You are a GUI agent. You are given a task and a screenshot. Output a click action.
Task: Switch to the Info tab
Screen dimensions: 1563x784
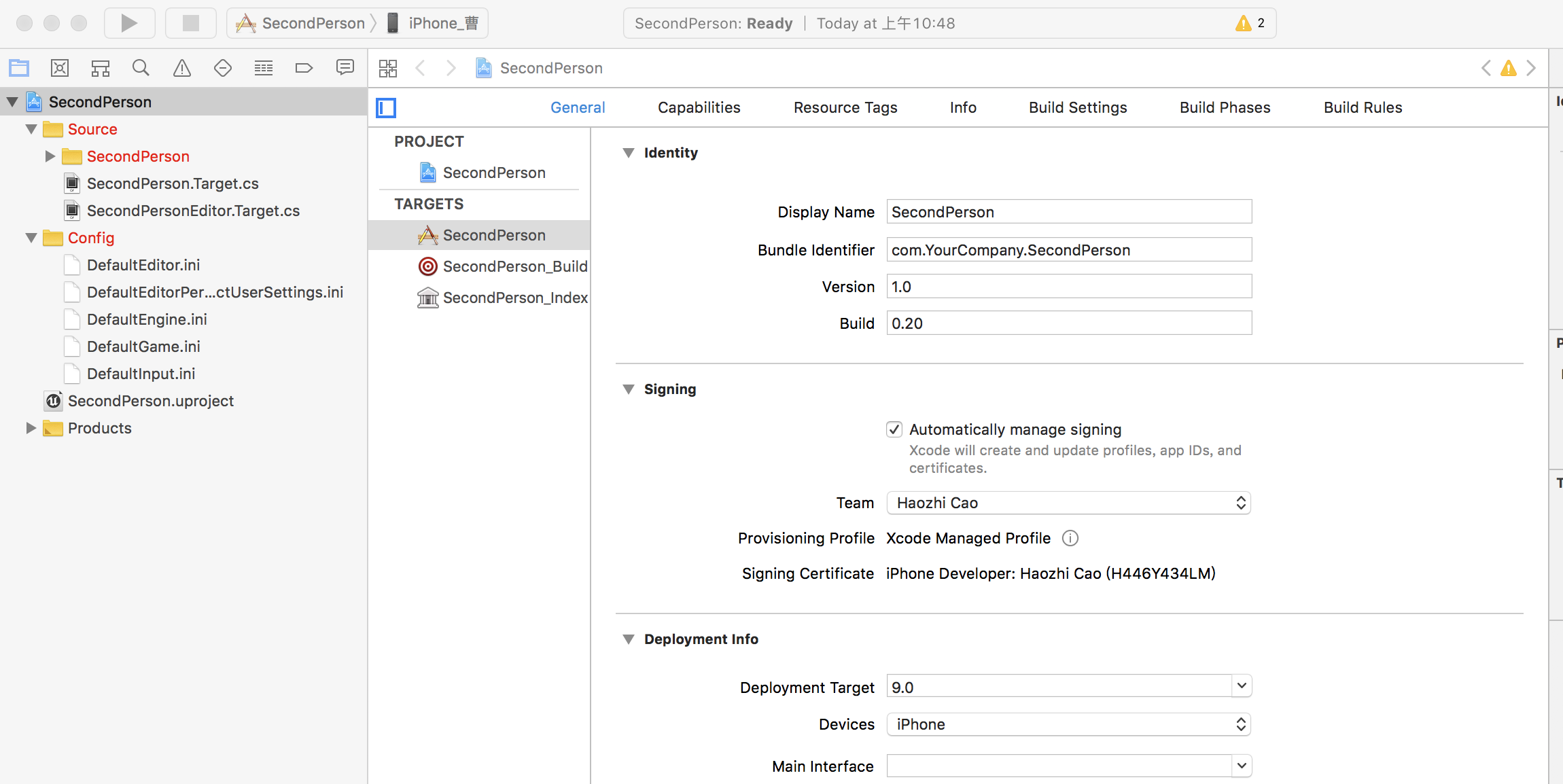click(963, 107)
